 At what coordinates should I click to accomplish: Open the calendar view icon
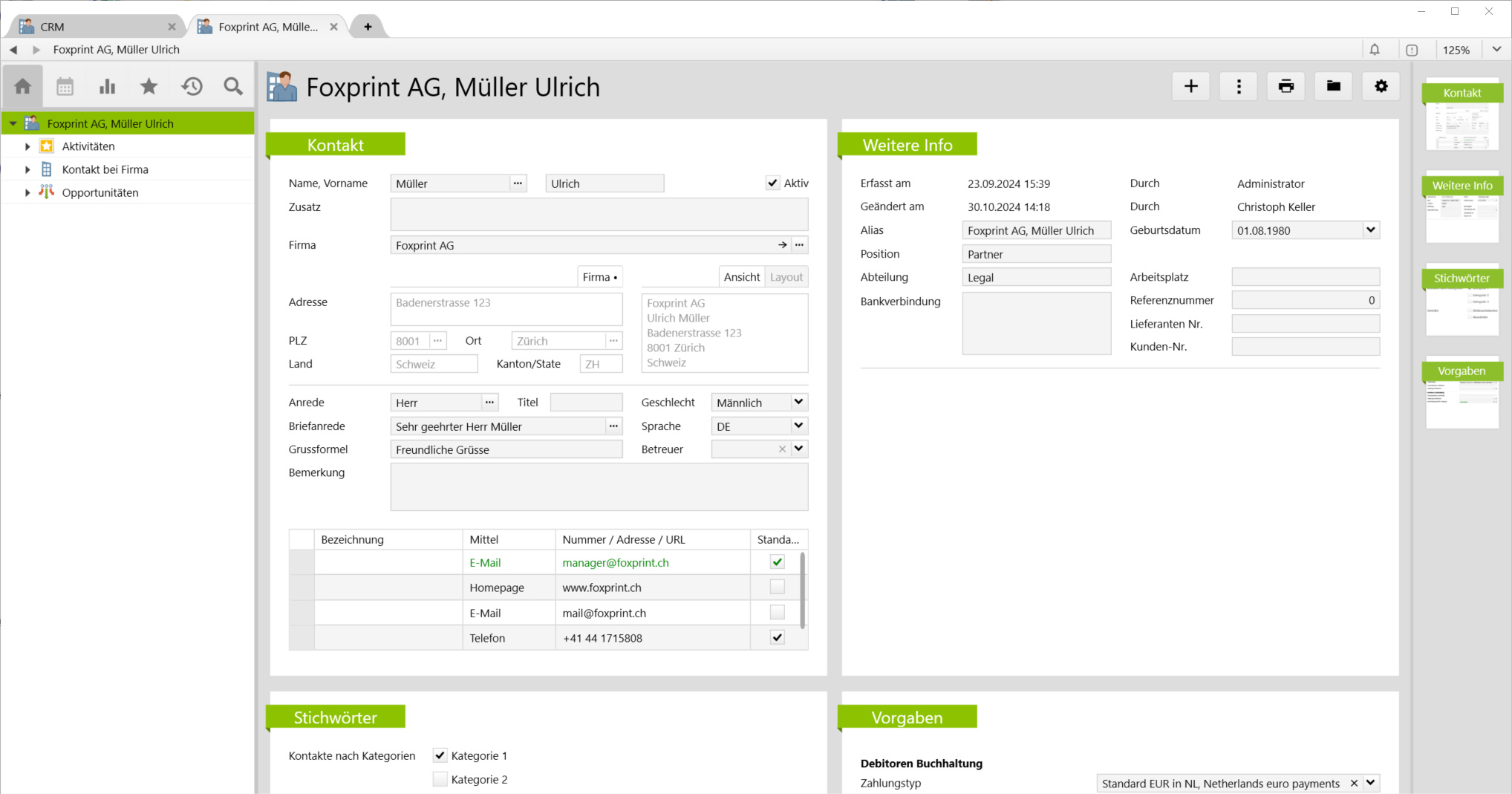[65, 87]
